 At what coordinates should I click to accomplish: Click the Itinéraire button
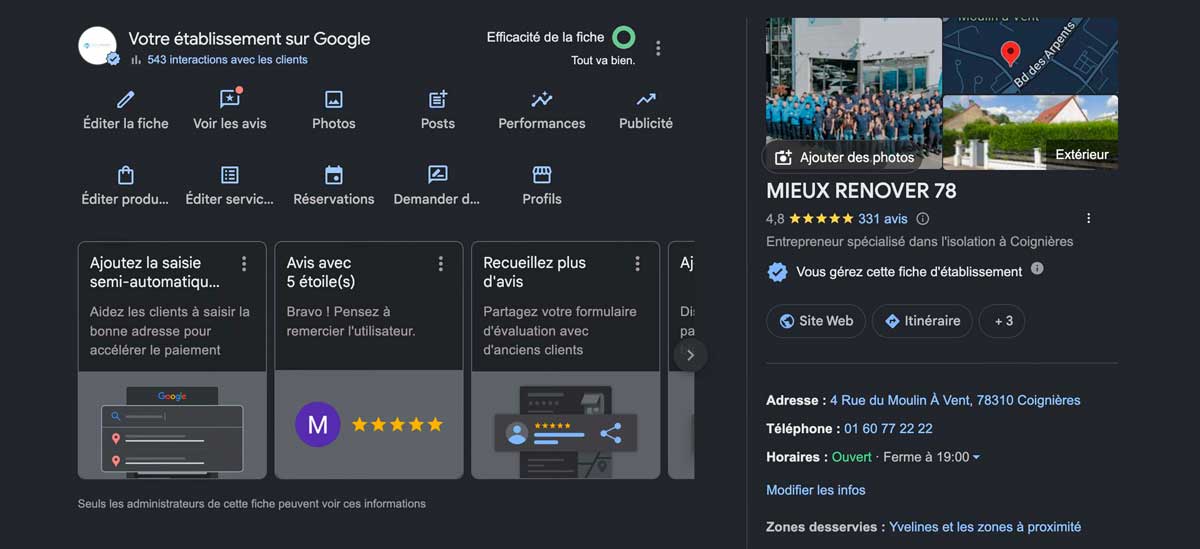[922, 321]
